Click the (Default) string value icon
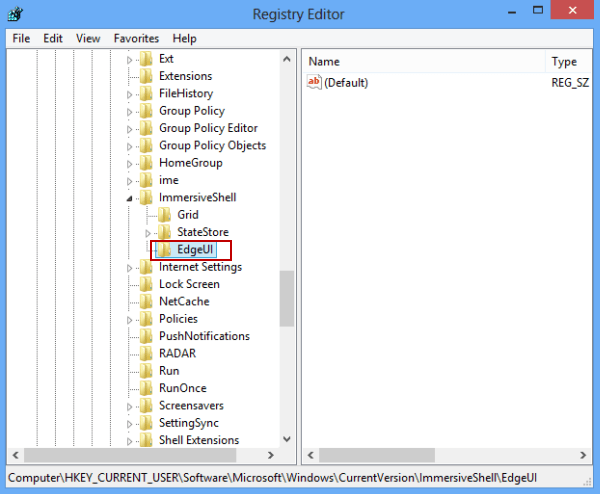 click(x=314, y=82)
